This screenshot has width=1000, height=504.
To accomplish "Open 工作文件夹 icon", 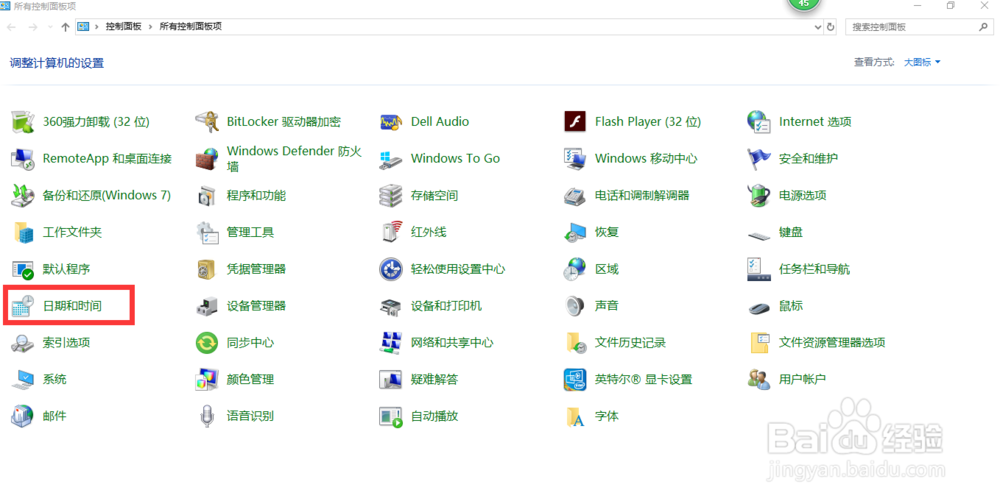I will (x=23, y=232).
